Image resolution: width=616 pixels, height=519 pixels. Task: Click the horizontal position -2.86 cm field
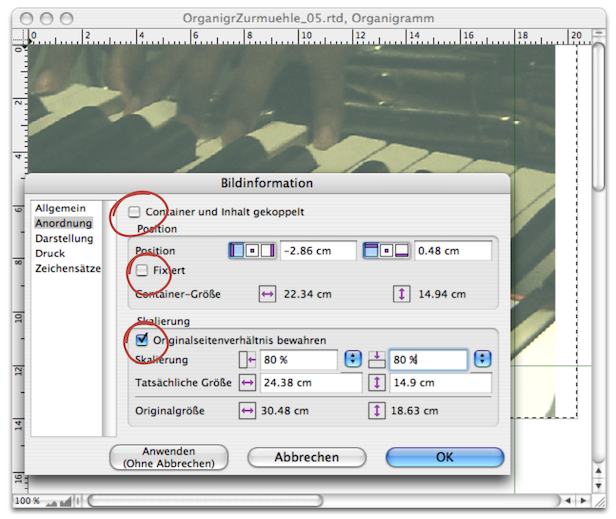click(318, 250)
